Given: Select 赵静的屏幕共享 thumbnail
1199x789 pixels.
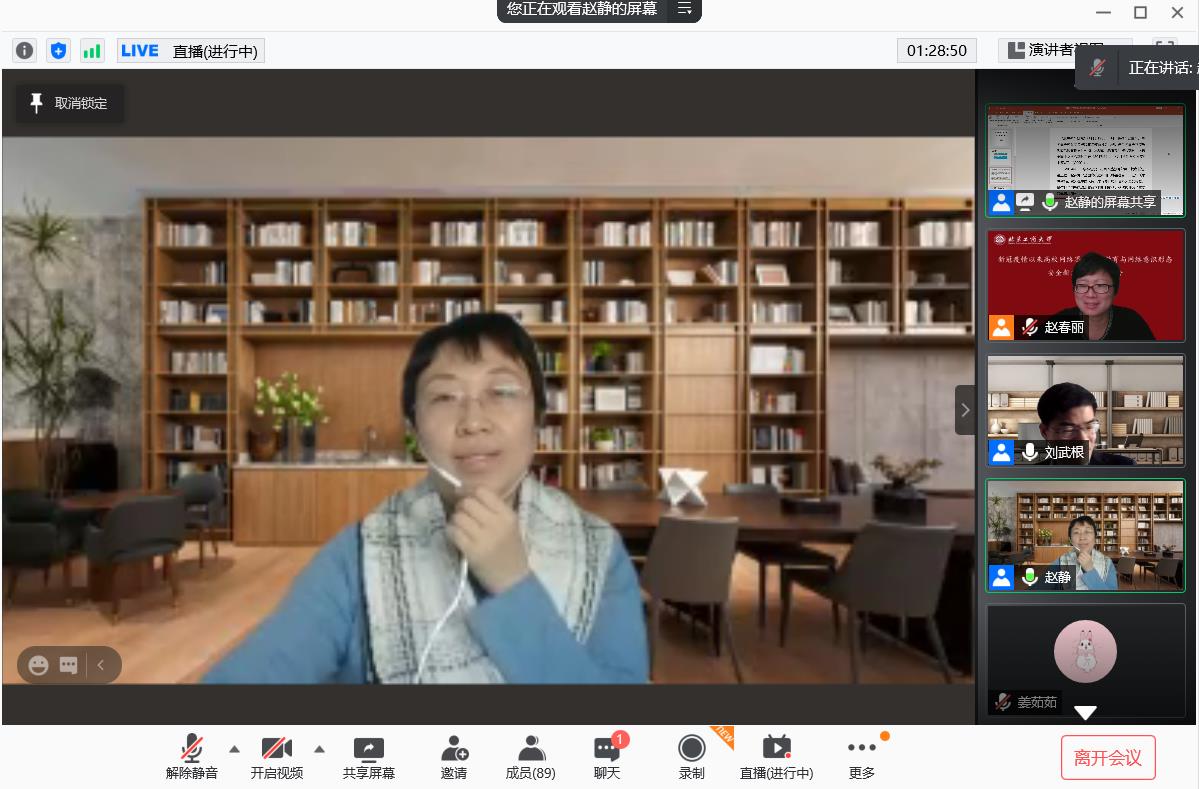Looking at the screenshot, I should point(1085,160).
